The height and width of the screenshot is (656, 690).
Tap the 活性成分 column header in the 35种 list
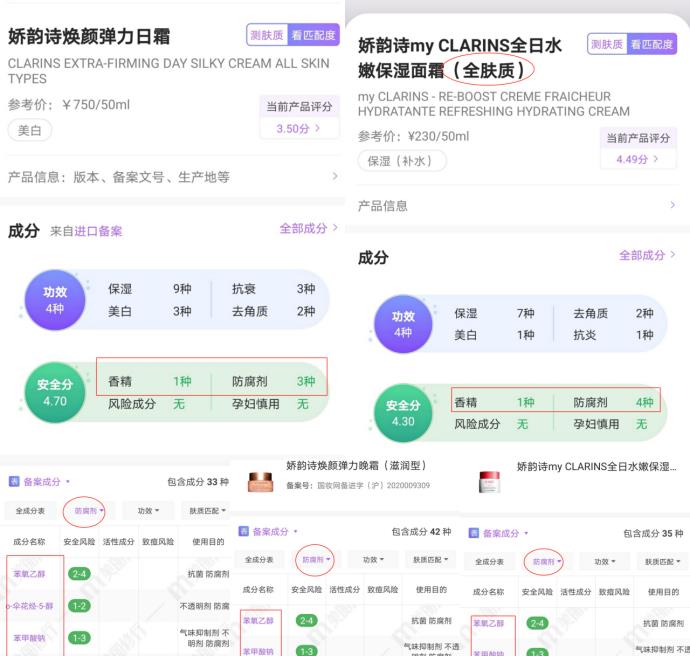pos(575,592)
